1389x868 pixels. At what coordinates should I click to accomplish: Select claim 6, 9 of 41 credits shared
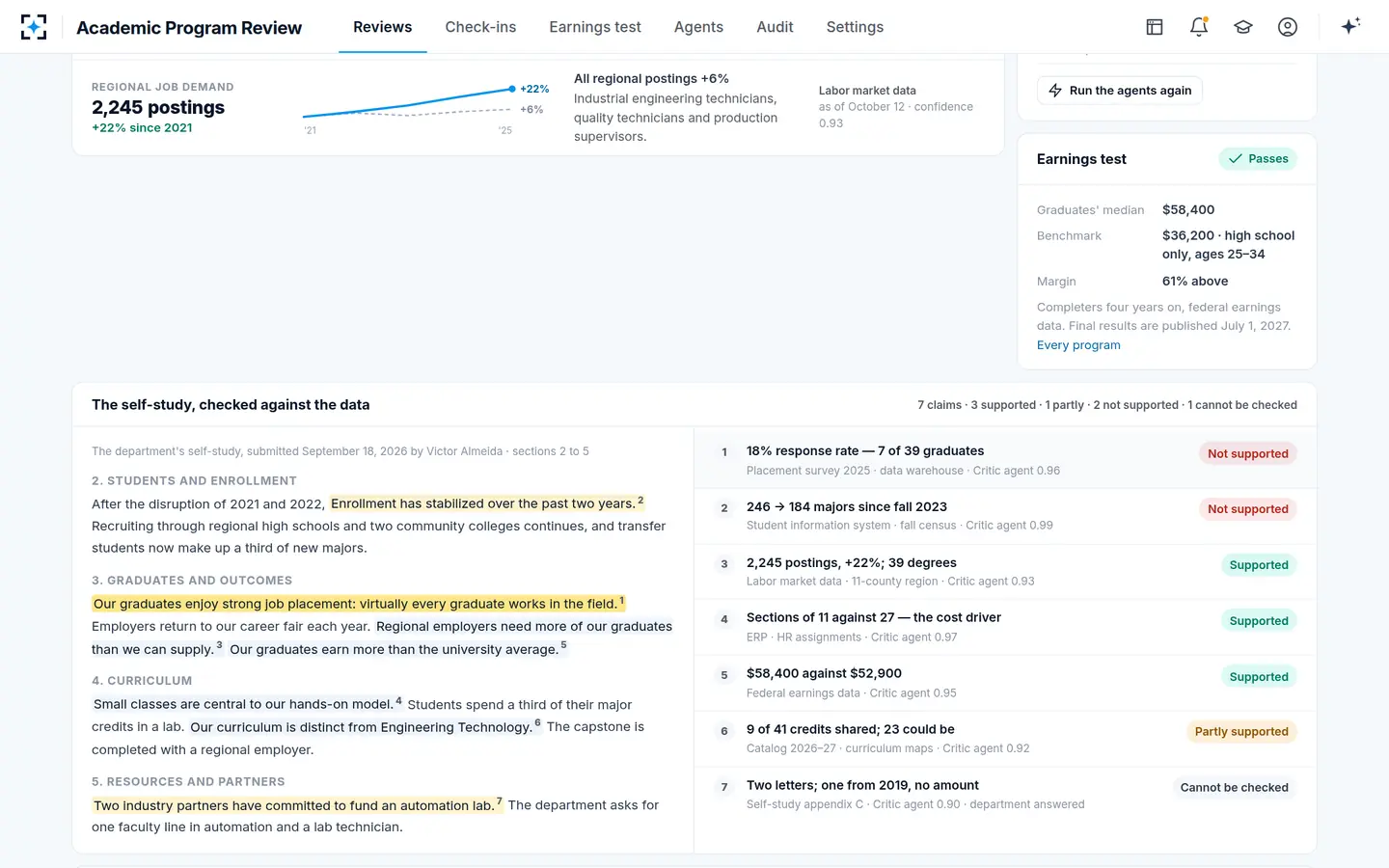(x=1005, y=739)
